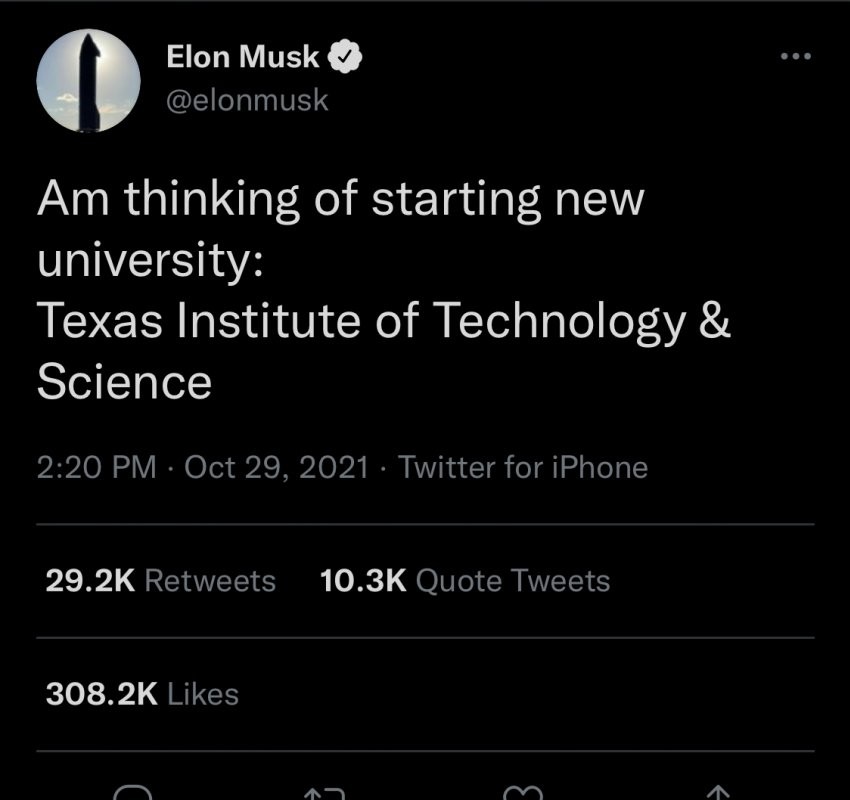850x800 pixels.
Task: Click the 2:20 PM timestamp
Action: pyautogui.click(x=96, y=467)
